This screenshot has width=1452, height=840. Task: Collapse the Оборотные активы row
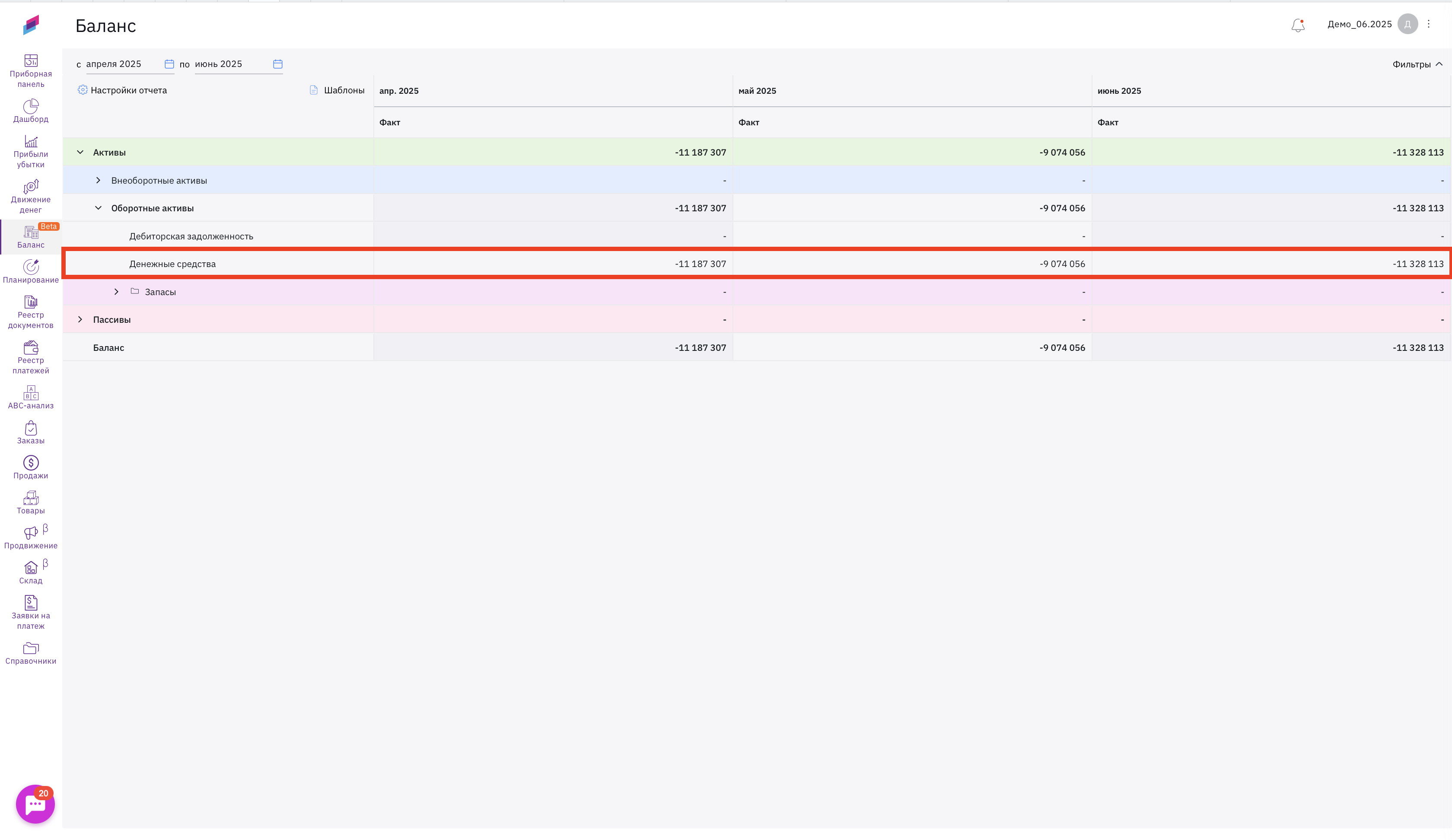click(x=98, y=208)
